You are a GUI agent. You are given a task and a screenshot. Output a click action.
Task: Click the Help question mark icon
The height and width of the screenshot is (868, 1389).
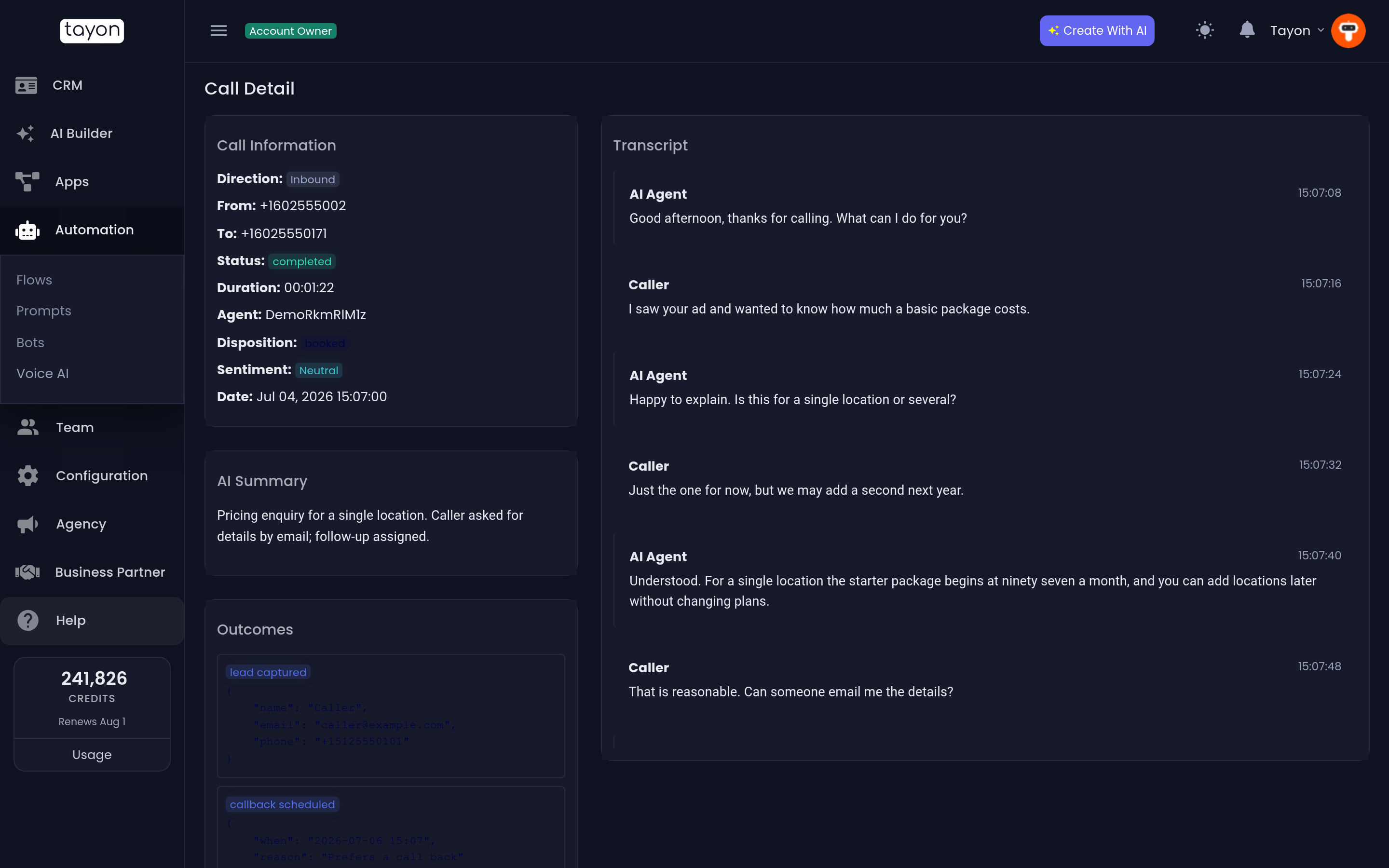pos(27,620)
